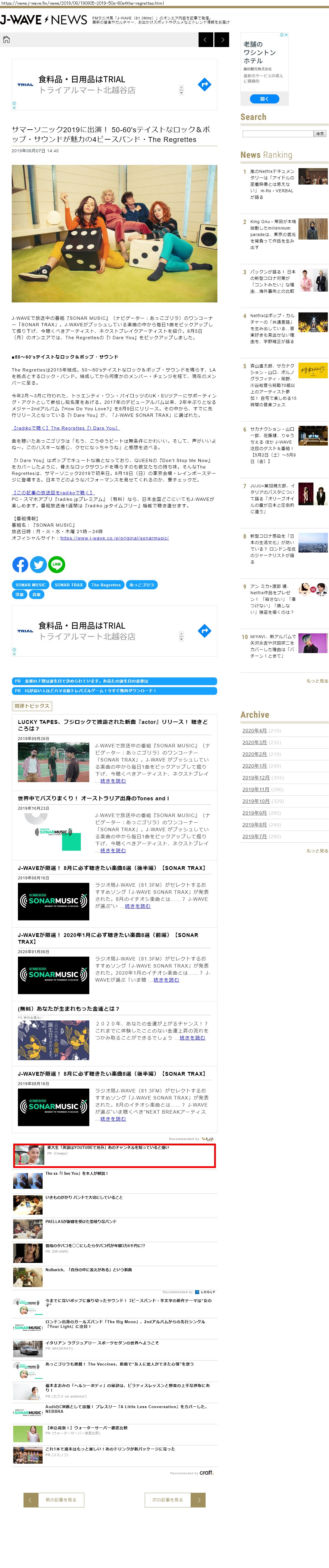Share the article on Twitter
The image size is (329, 1568).
click(38, 564)
